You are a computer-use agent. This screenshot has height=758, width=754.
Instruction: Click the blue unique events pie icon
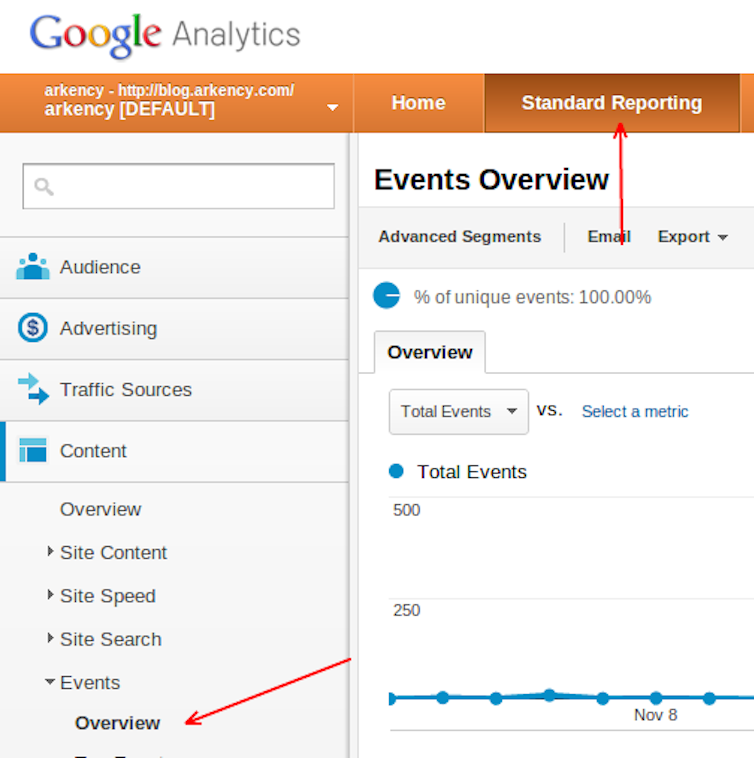386,296
